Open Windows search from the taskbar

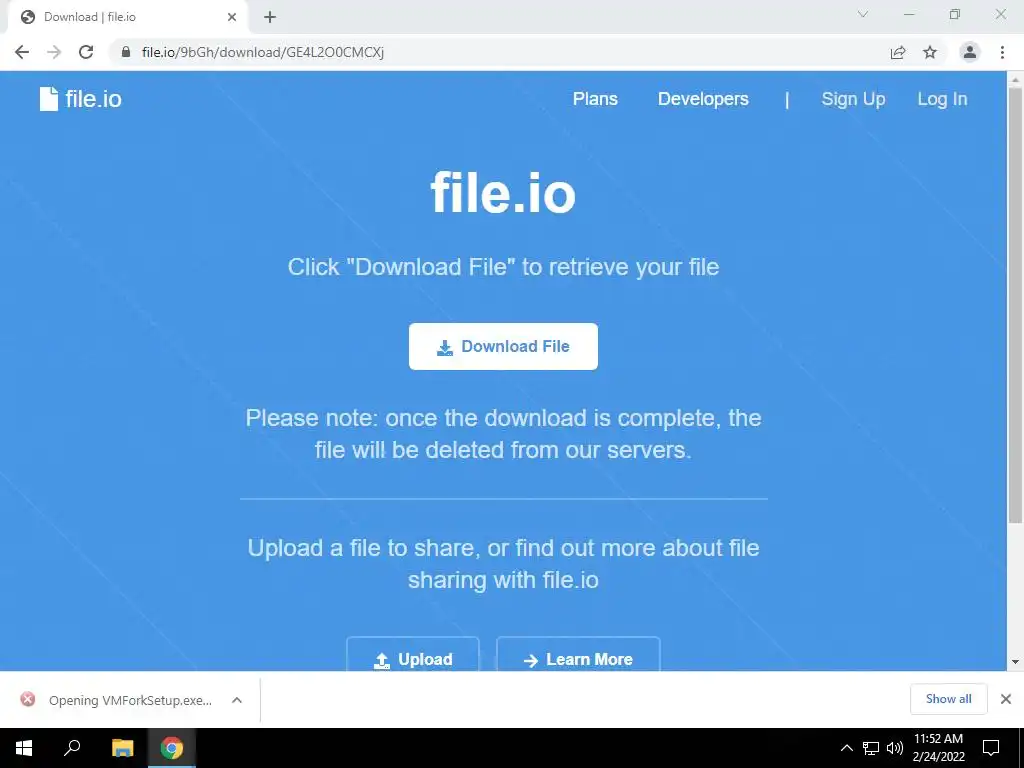click(x=72, y=748)
